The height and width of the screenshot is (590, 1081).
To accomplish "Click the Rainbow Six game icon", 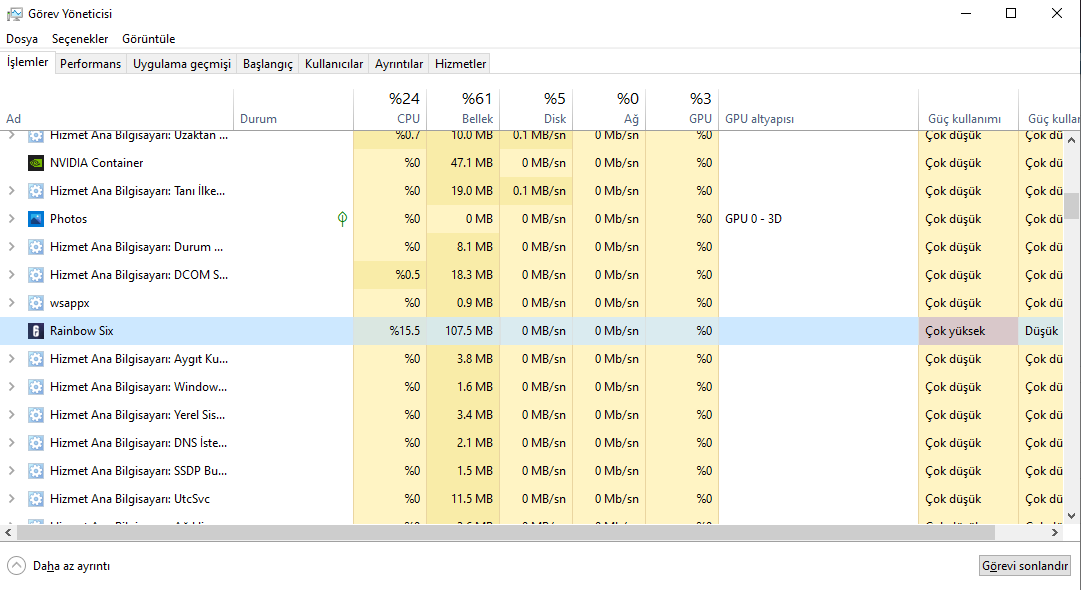I will pos(36,331).
